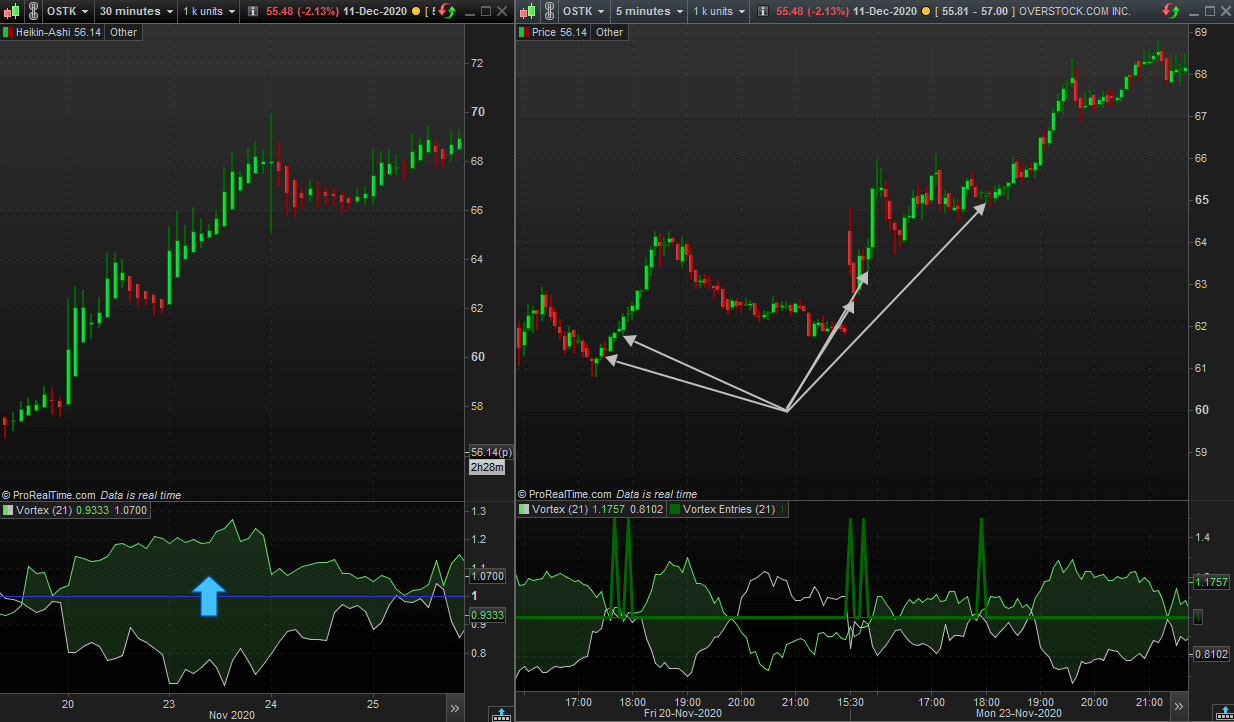The image size is (1234, 722).
Task: Click add-indicator icon below 5 minutes chart
Action: 1222,714
